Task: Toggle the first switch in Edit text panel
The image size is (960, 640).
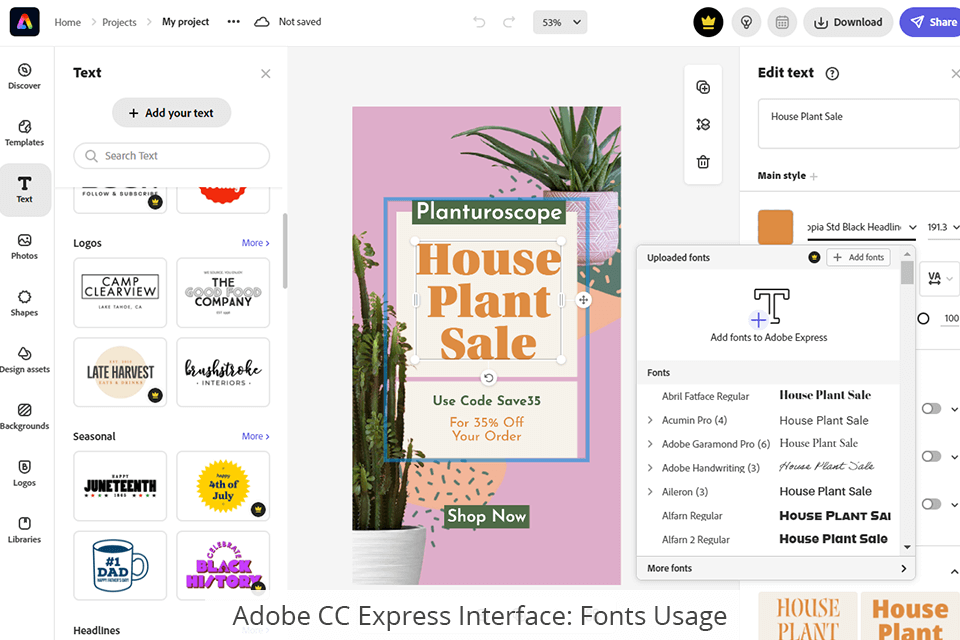Action: click(931, 408)
